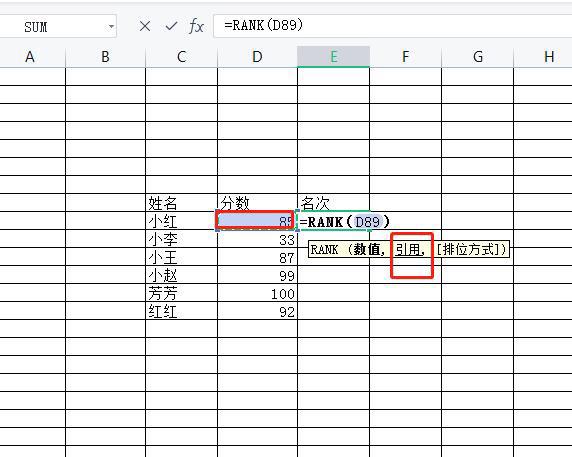Click the cell containing 红红
The height and width of the screenshot is (457, 572).
(181, 311)
